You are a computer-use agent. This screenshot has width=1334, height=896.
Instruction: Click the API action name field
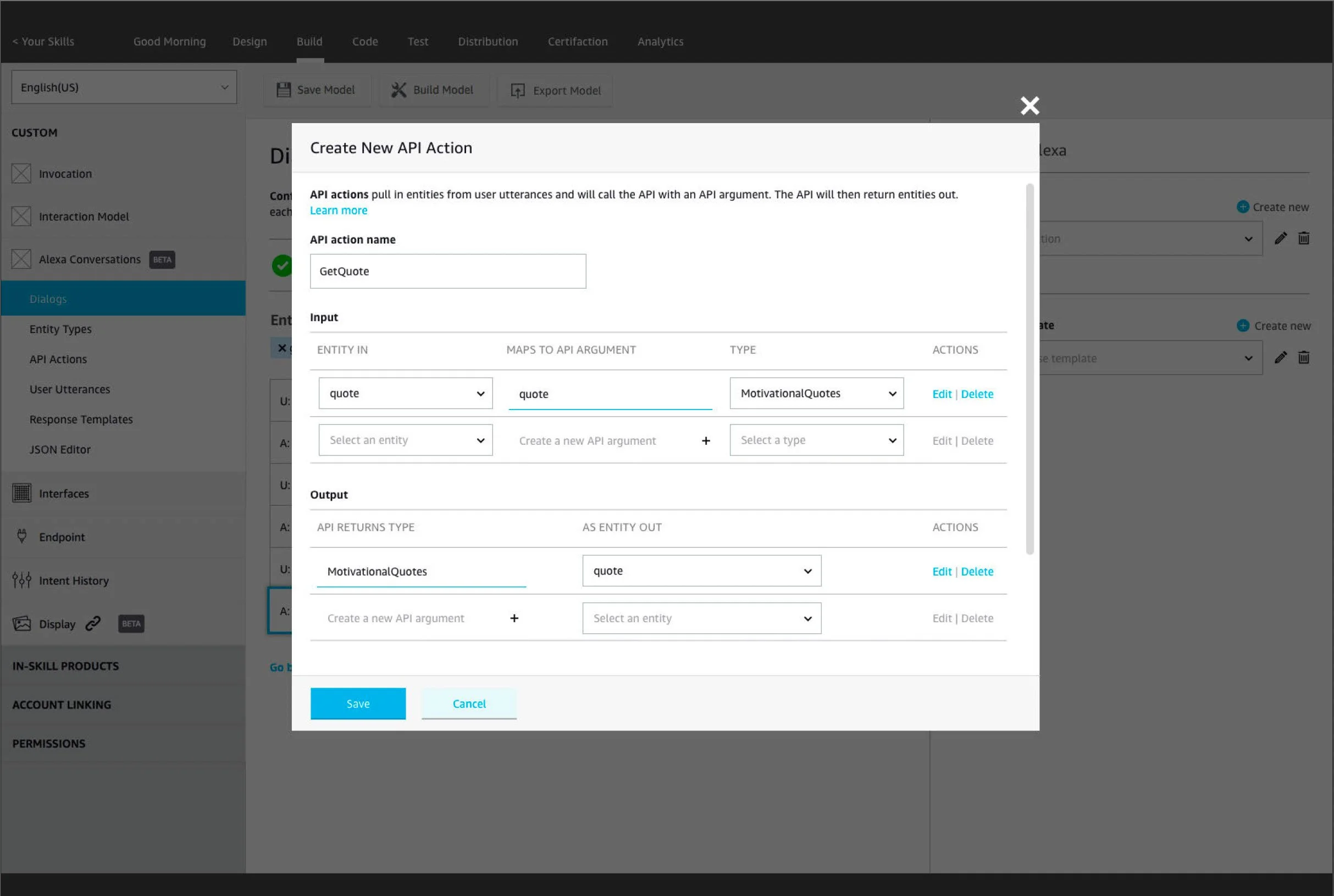pos(447,272)
